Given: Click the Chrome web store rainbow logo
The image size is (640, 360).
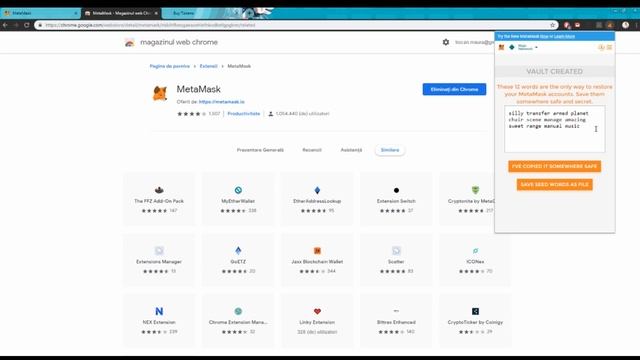Looking at the screenshot, I should [129, 42].
